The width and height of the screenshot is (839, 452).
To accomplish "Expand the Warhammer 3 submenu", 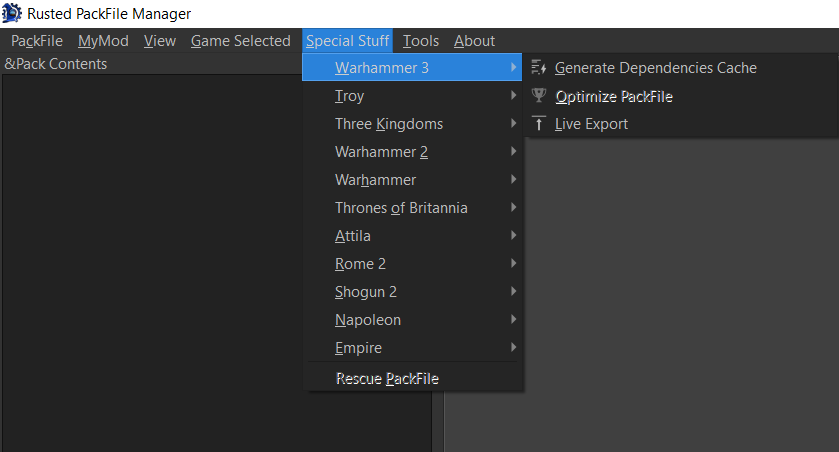I will [412, 67].
